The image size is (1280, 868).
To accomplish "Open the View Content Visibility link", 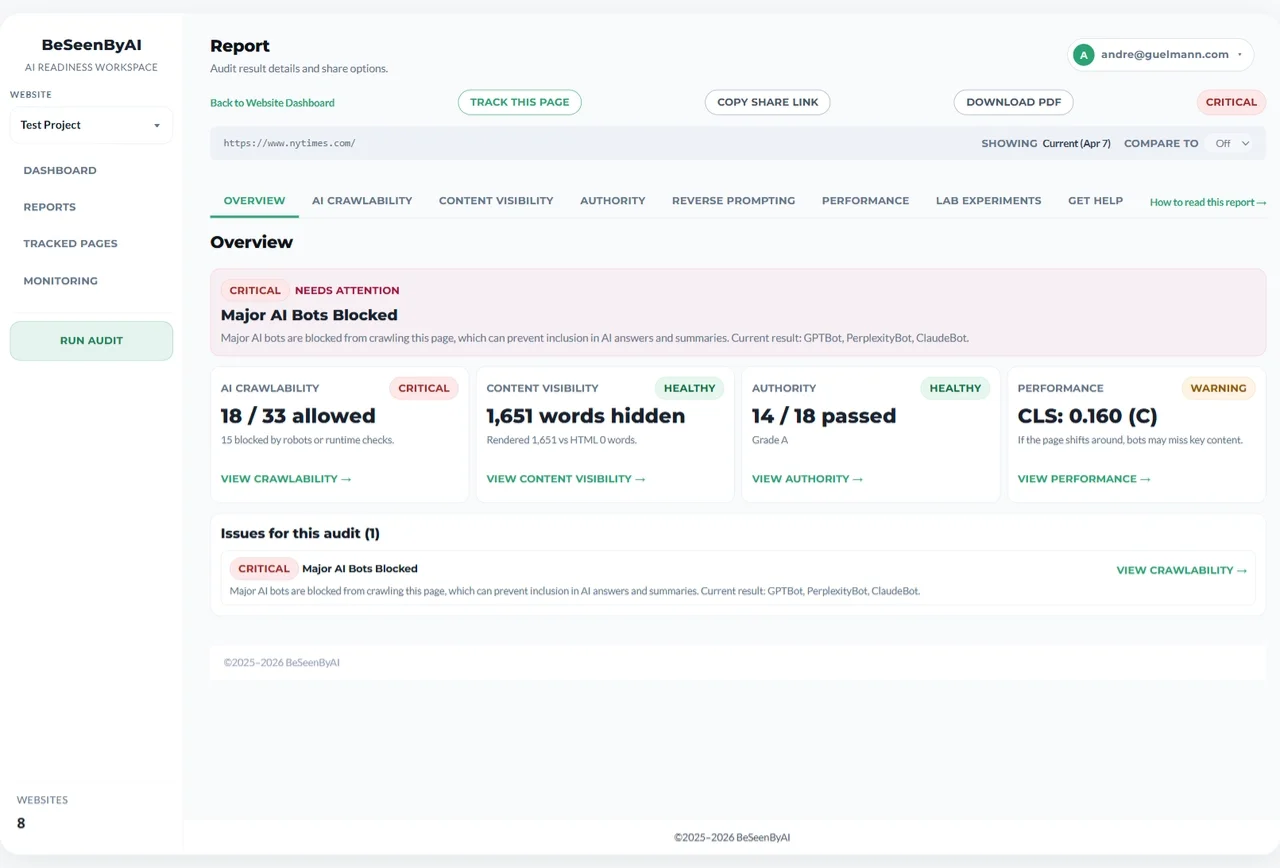I will pos(566,479).
